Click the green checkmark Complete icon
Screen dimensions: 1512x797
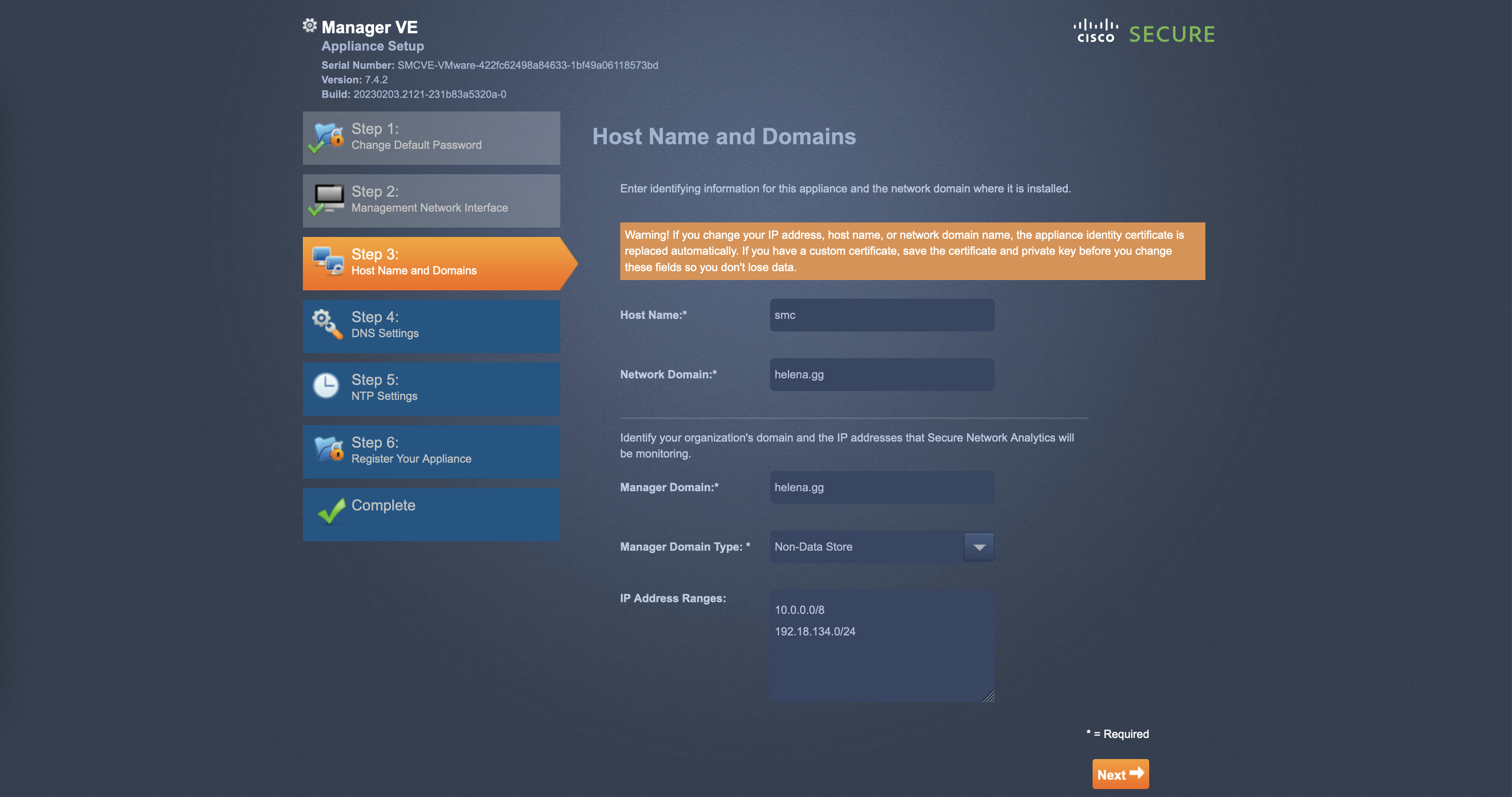pyautogui.click(x=330, y=510)
